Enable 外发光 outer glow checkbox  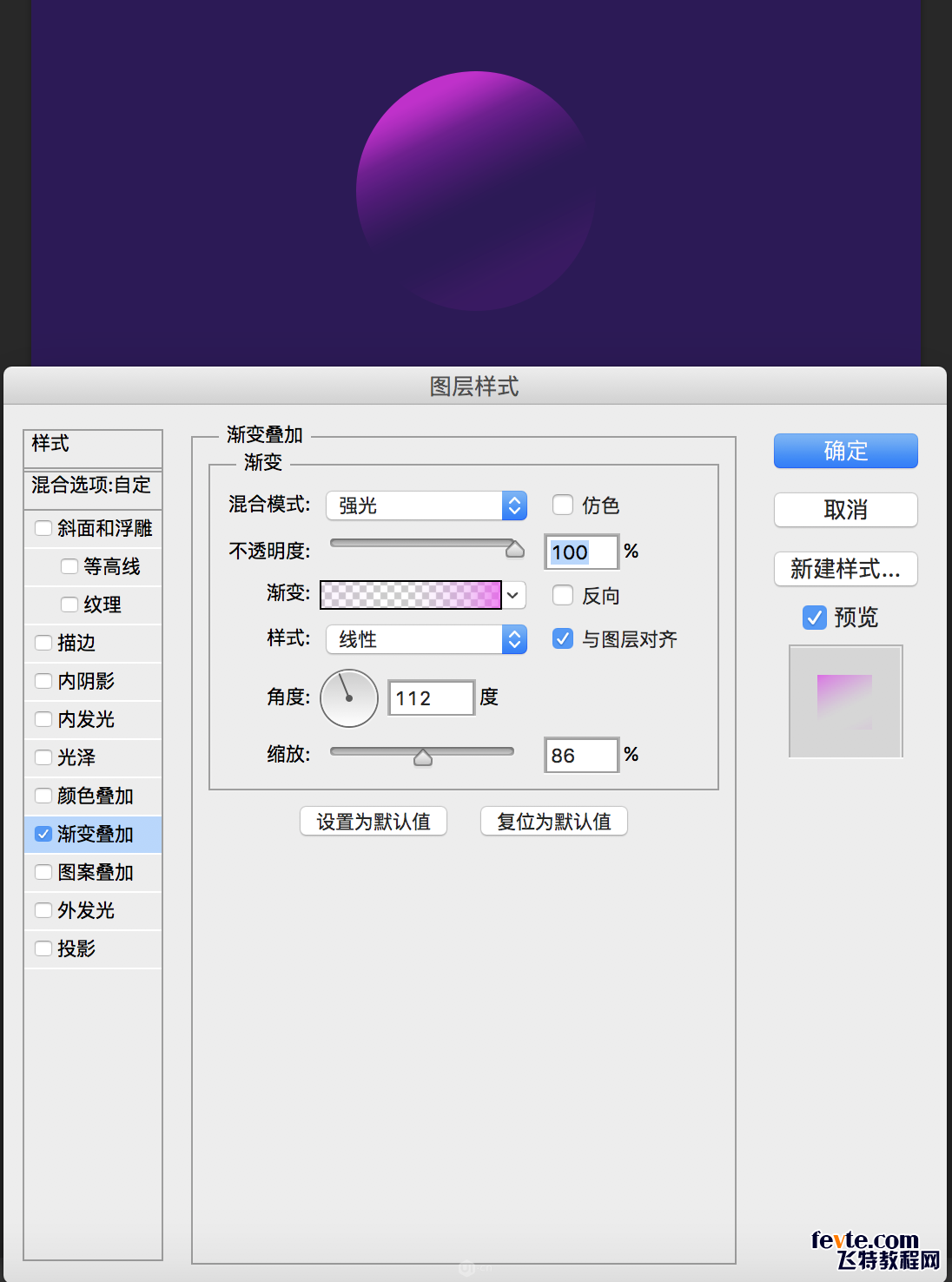point(43,910)
